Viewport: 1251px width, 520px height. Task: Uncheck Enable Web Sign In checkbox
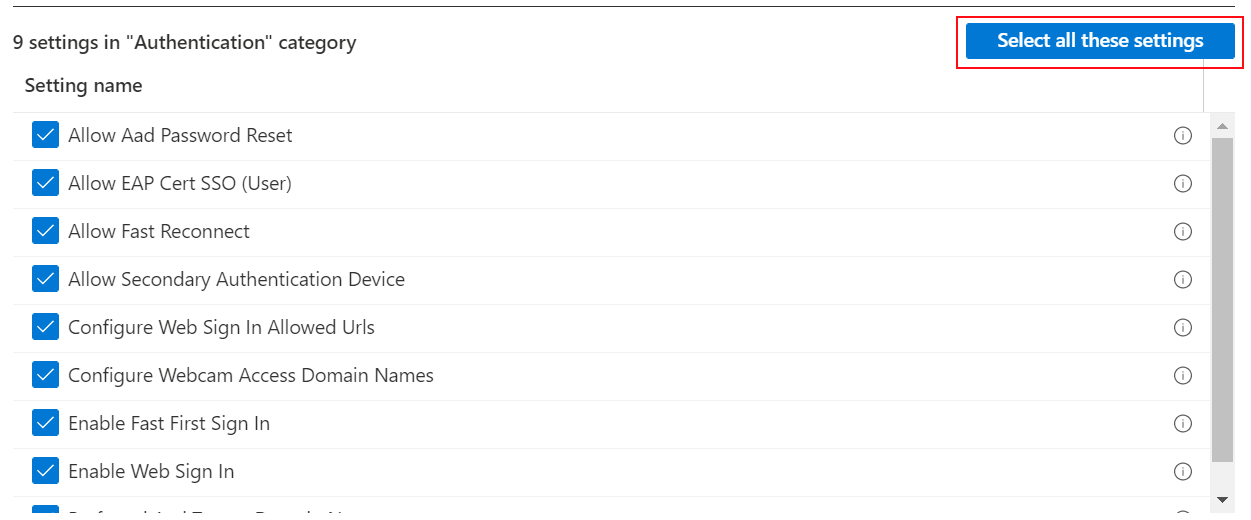pyautogui.click(x=46, y=471)
